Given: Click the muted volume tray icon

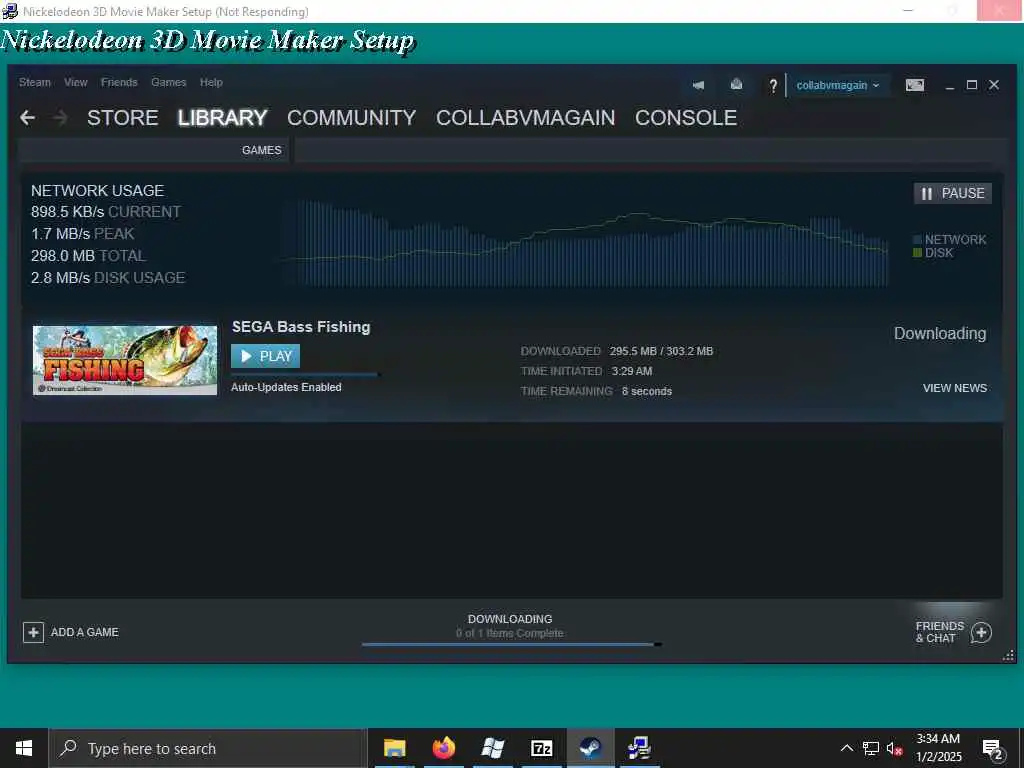Looking at the screenshot, I should pyautogui.click(x=894, y=749).
